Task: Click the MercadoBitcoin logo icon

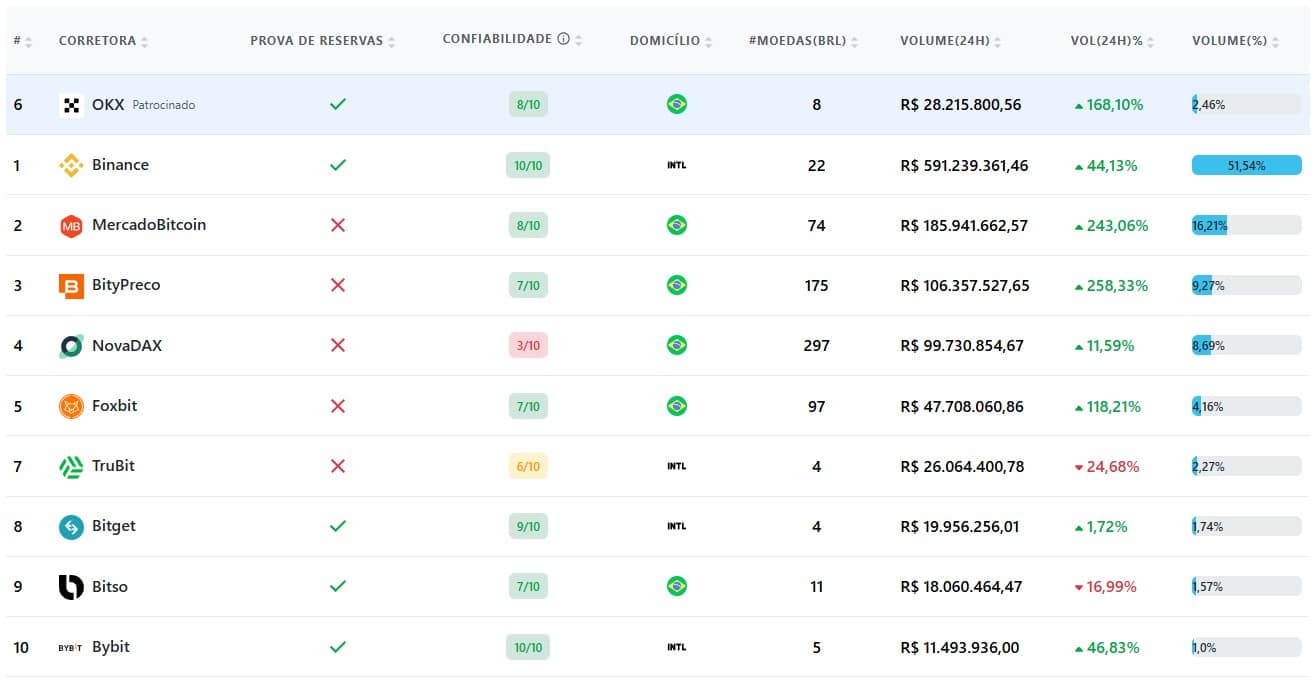Action: coord(71,225)
